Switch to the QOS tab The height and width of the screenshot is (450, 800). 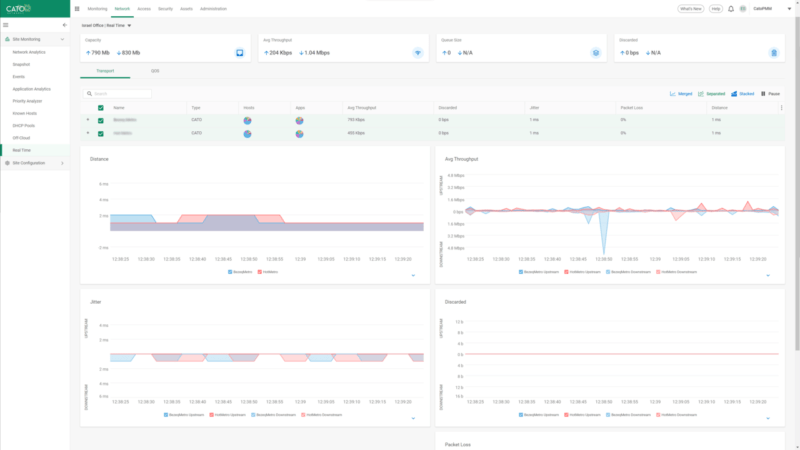point(155,71)
